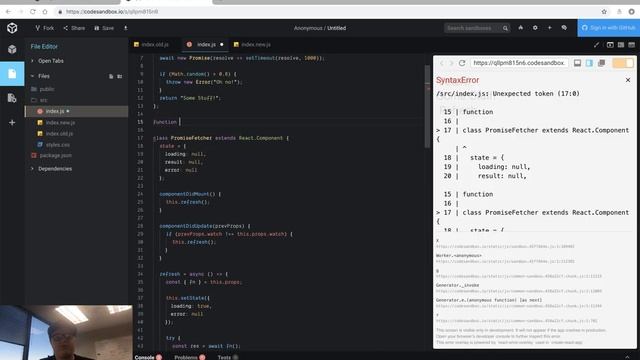
Task: Open the Configuration Files sidebar icon
Action: 12,98
